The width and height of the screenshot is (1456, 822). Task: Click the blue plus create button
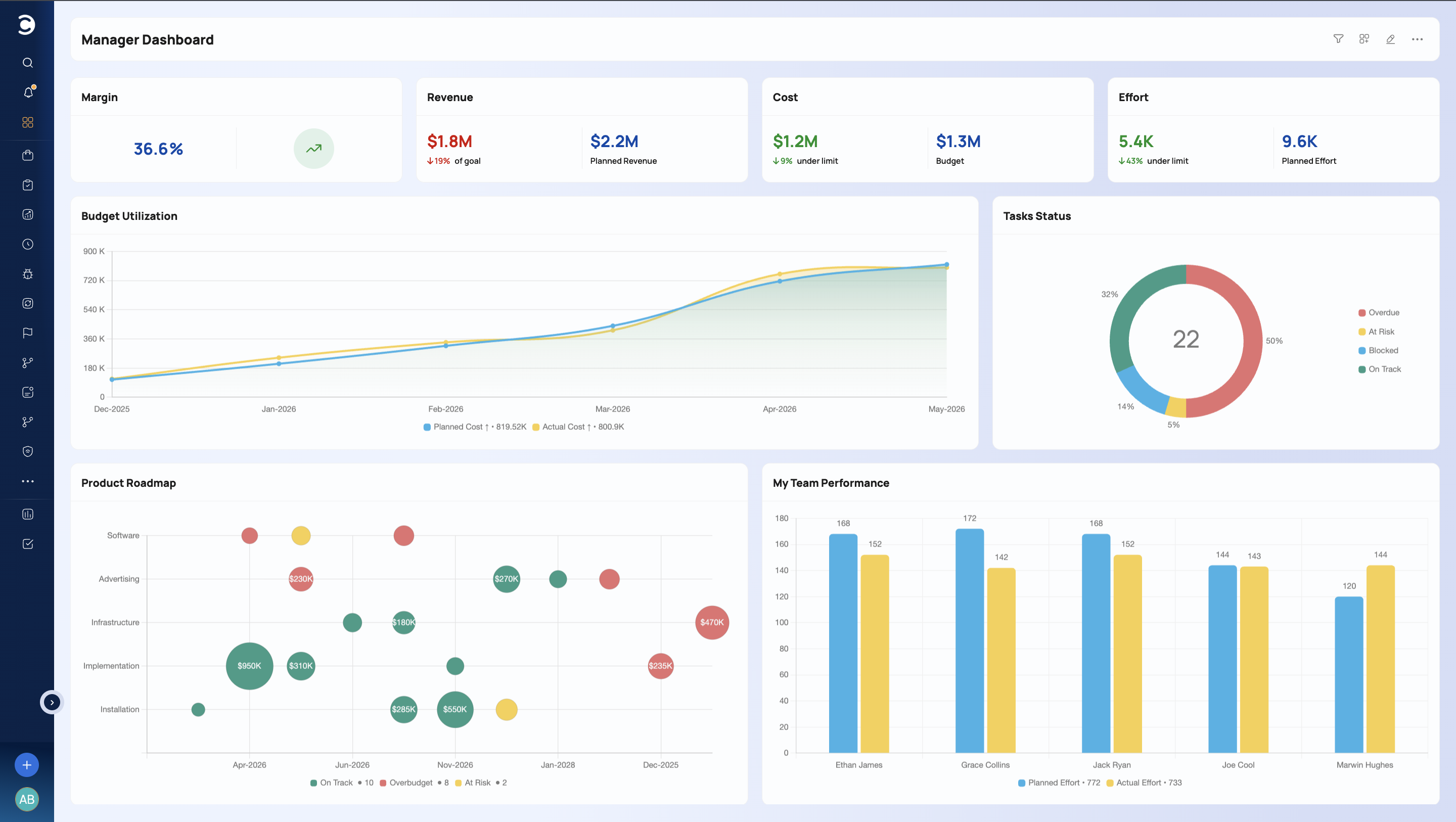click(x=27, y=765)
